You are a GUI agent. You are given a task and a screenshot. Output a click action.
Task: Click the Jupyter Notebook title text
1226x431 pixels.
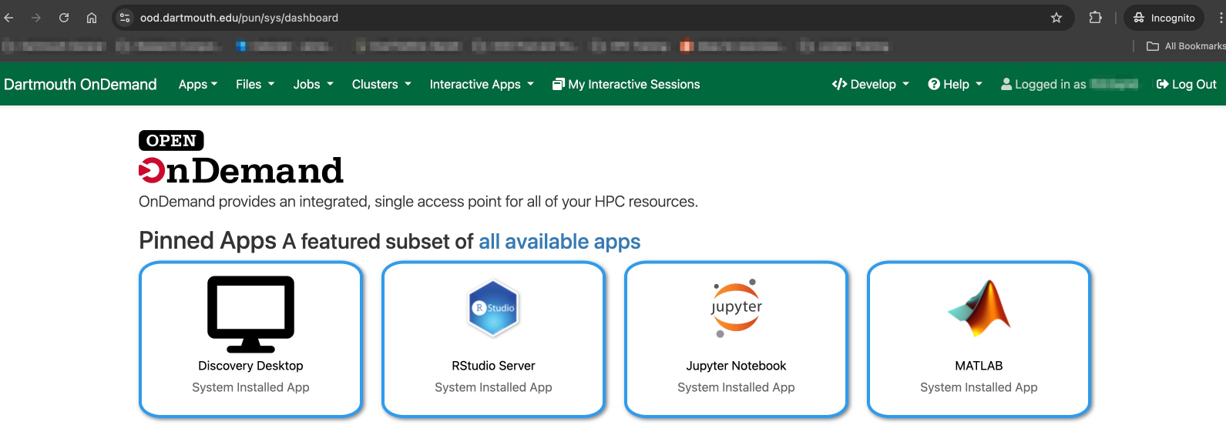point(736,366)
